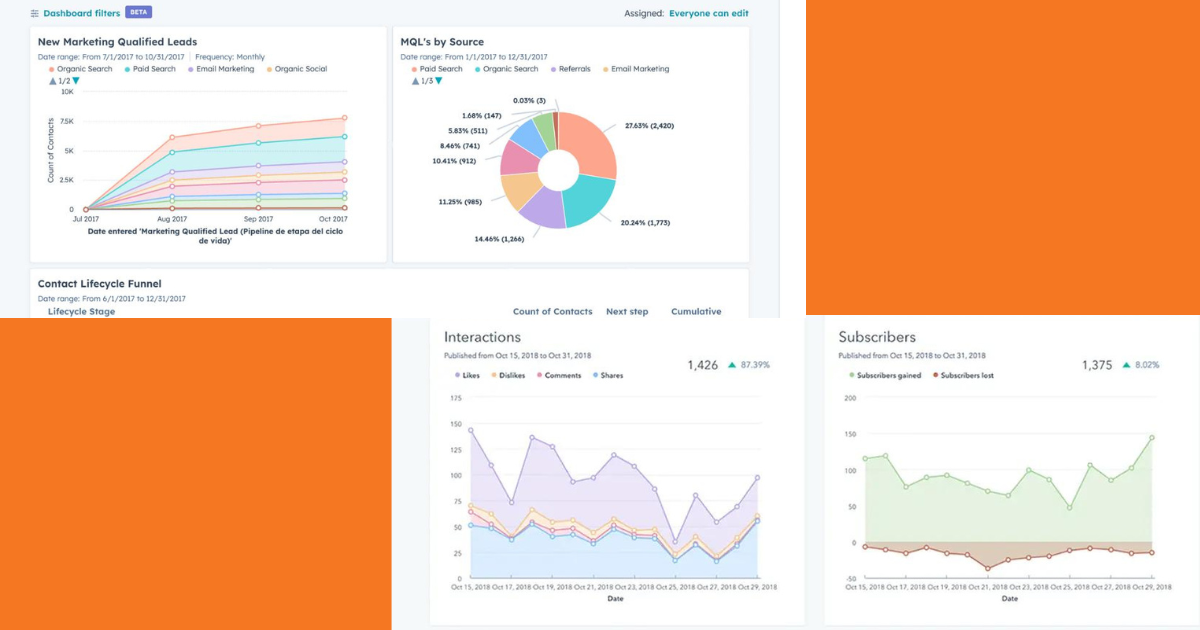Click the MQL's by Source report title

click(x=442, y=42)
